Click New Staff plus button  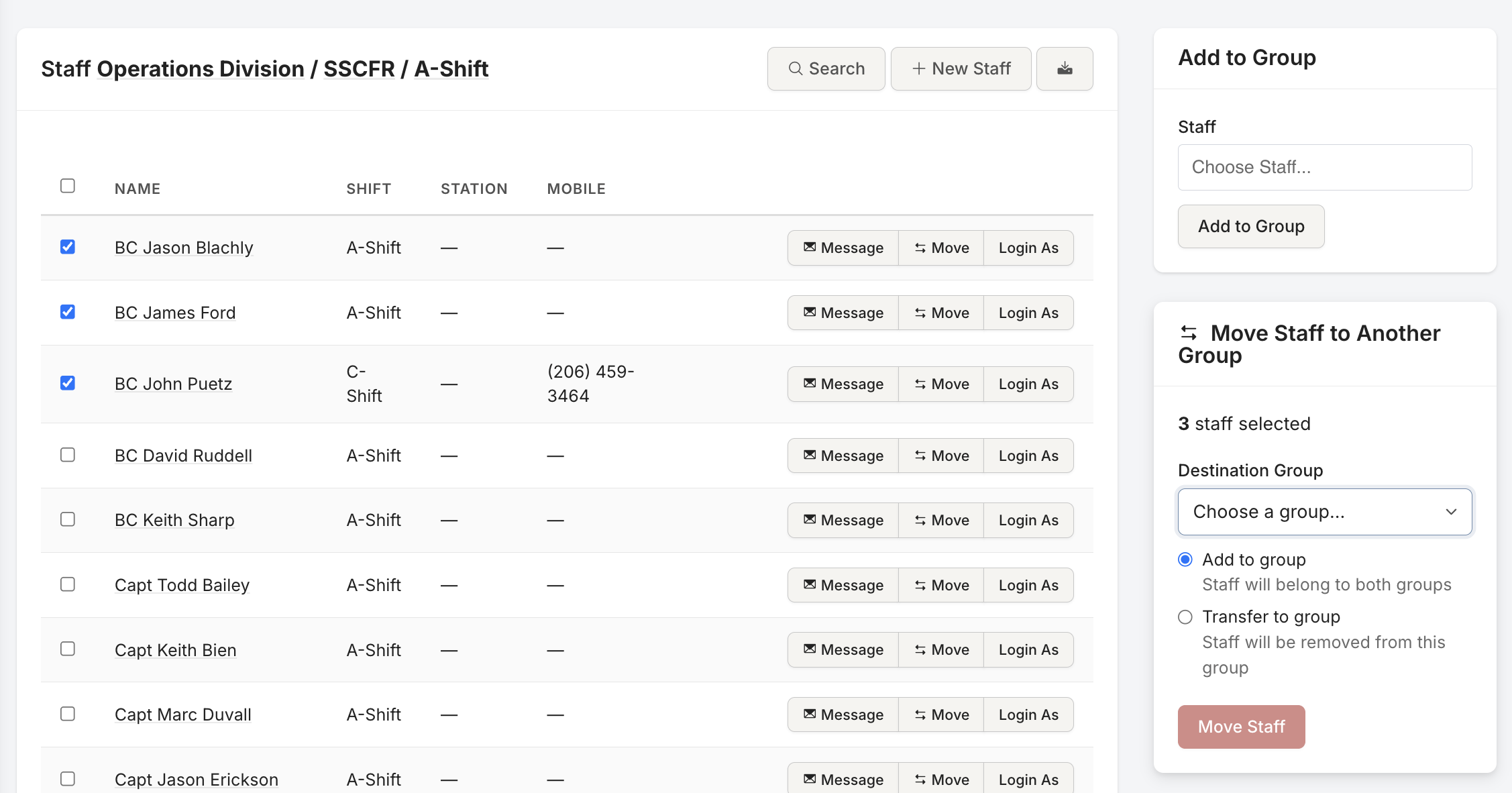tap(961, 68)
